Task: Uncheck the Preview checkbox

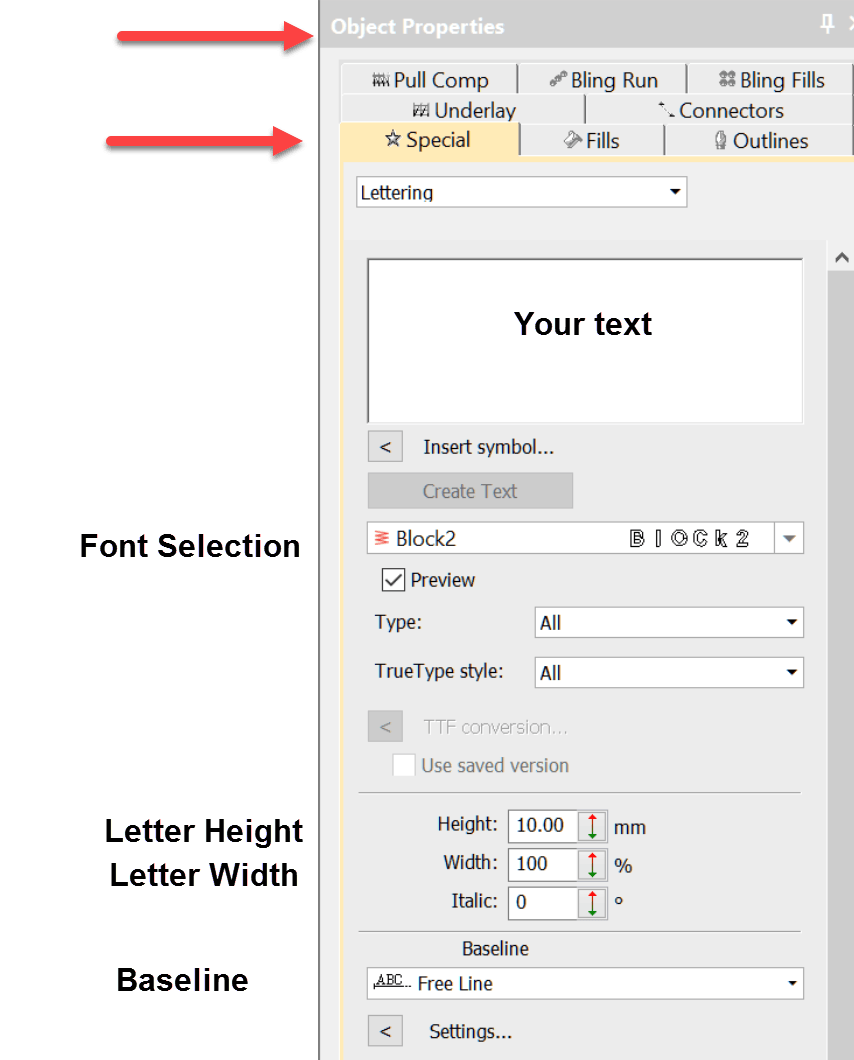Action: click(x=393, y=580)
